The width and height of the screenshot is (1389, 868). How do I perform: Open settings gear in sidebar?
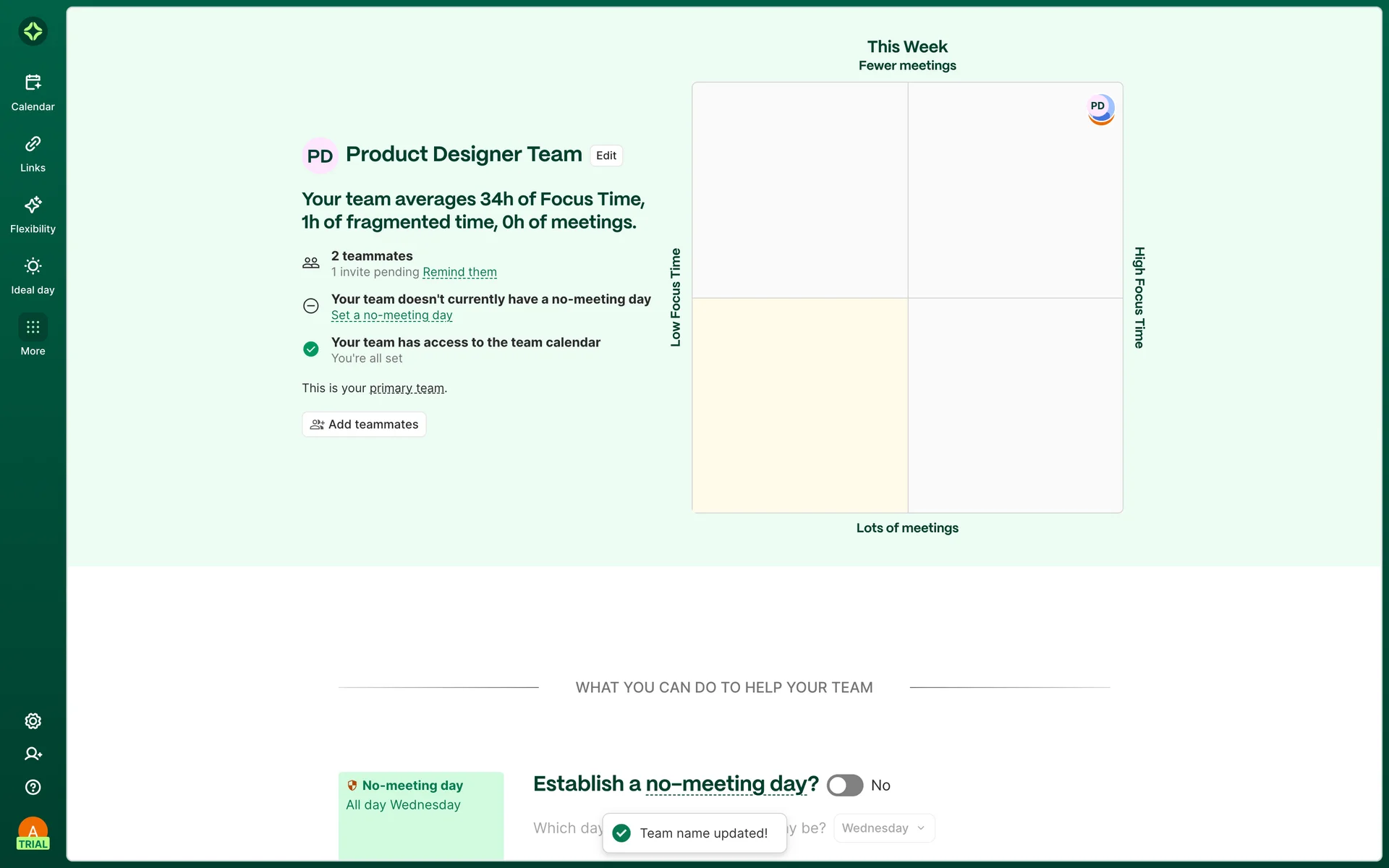tap(33, 721)
